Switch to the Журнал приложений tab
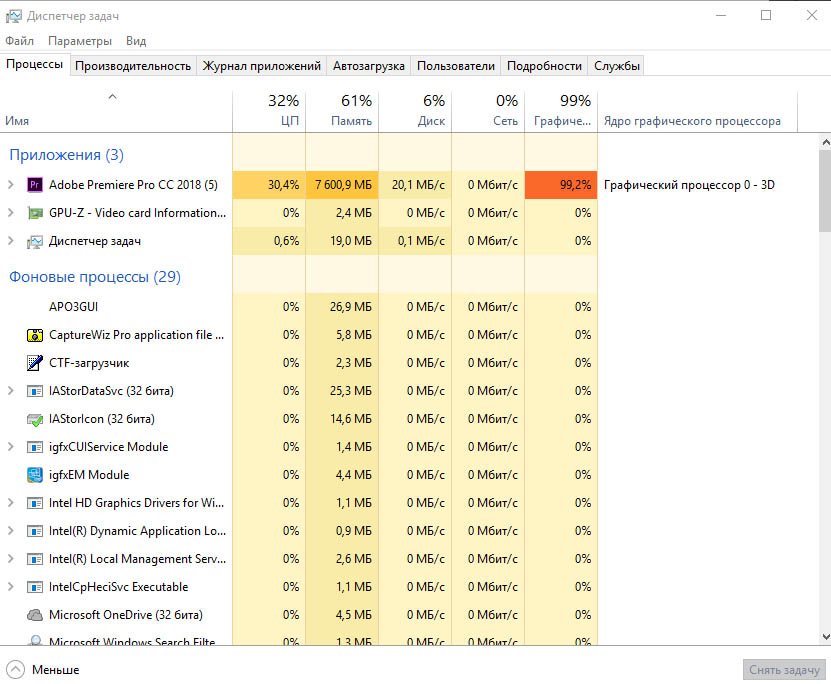The height and width of the screenshot is (684, 831). [x=262, y=66]
